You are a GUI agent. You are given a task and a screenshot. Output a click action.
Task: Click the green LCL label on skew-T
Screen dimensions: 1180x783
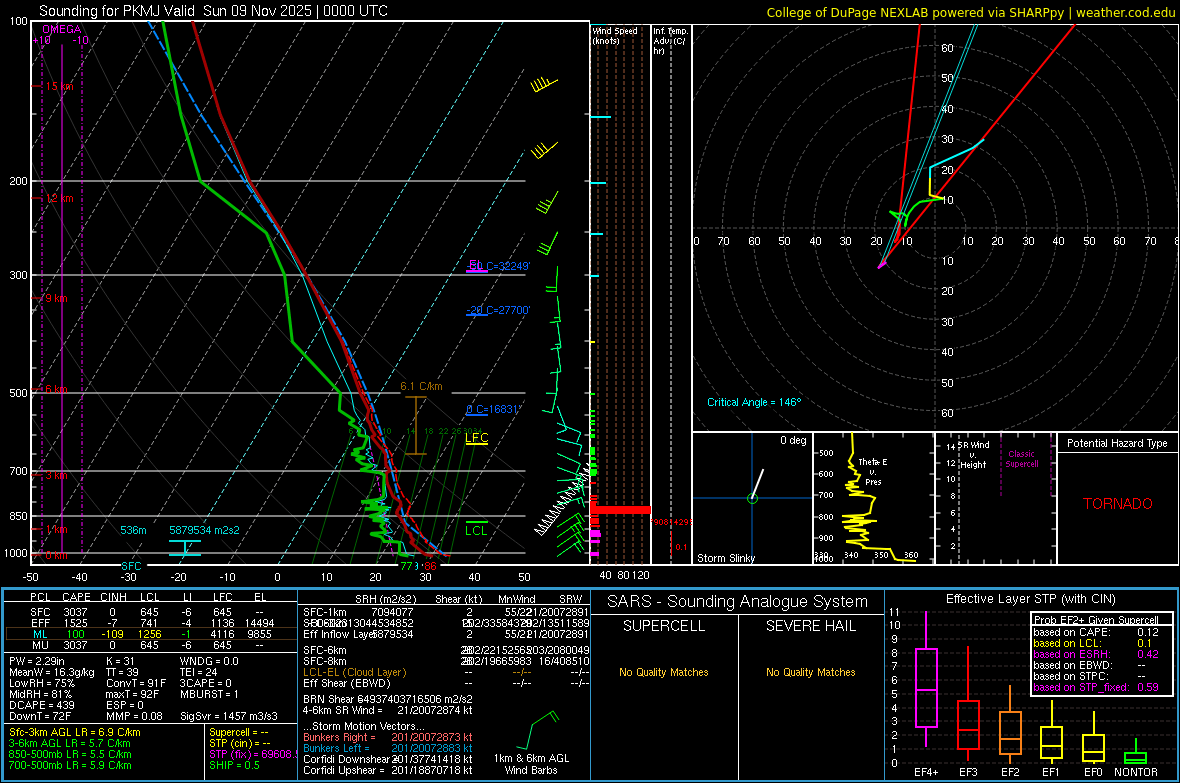[x=476, y=530]
